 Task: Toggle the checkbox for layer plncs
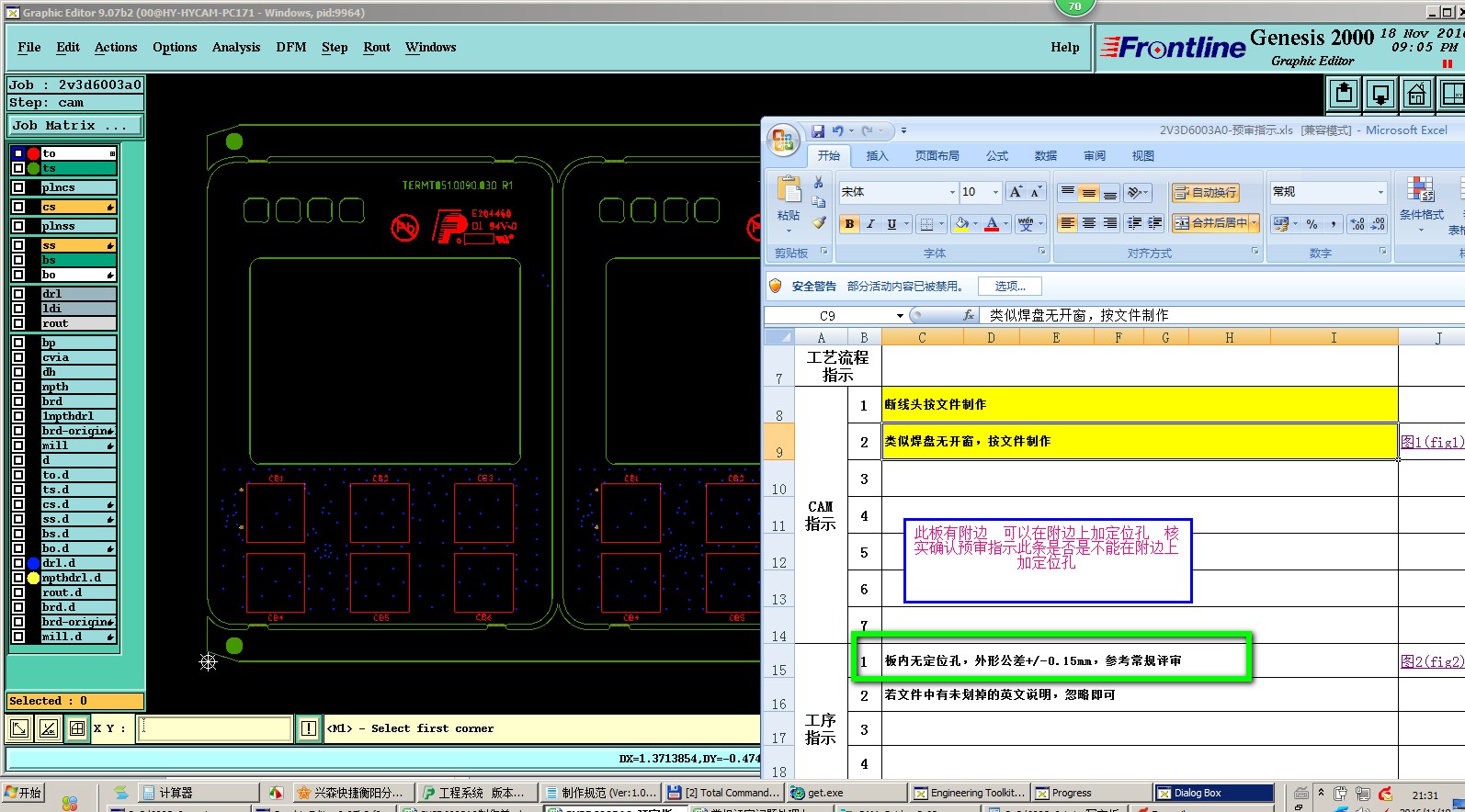point(18,187)
